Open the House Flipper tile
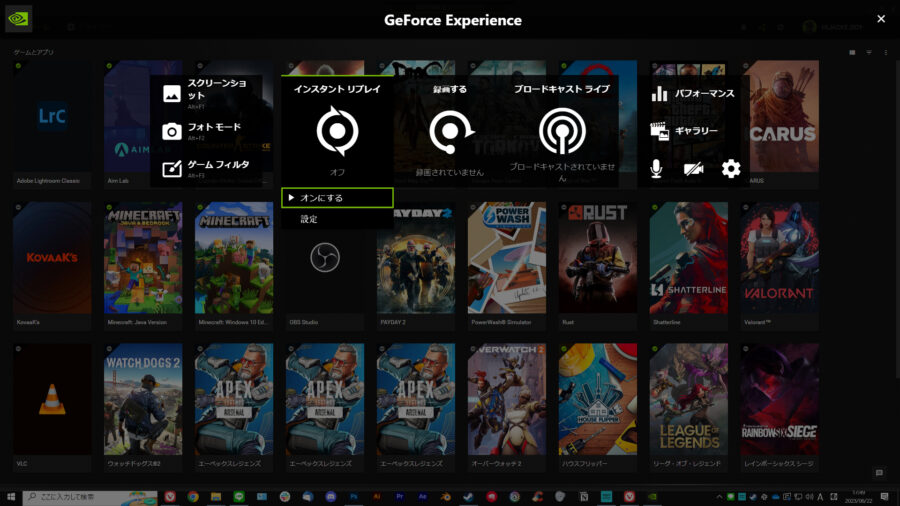900x506 pixels. point(598,407)
